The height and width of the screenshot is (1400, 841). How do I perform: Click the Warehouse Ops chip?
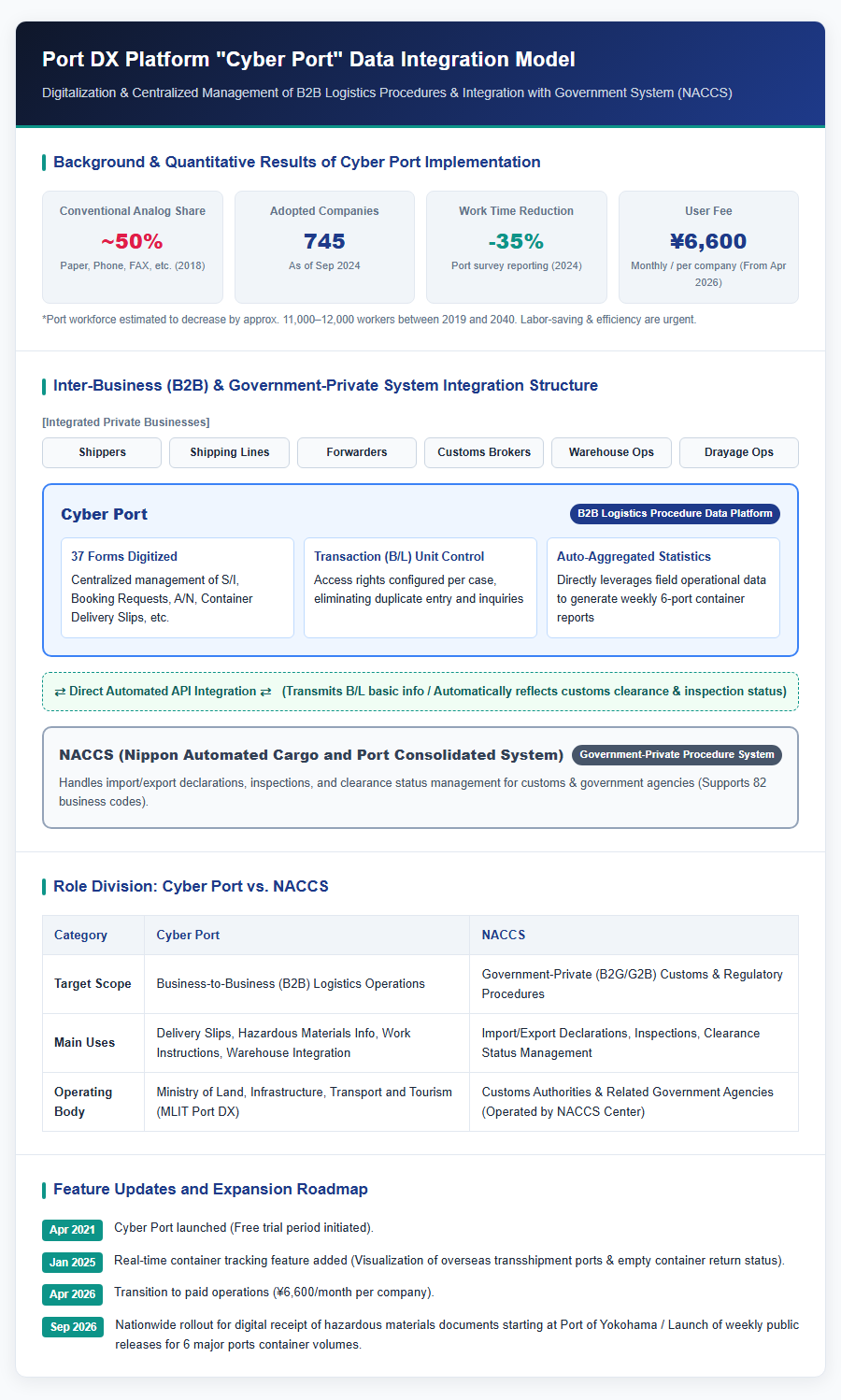pyautogui.click(x=611, y=452)
